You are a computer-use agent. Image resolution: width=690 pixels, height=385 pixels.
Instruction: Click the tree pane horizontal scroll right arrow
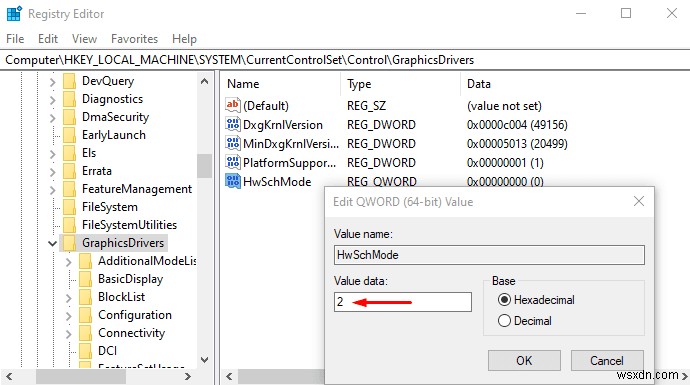[x=188, y=376]
